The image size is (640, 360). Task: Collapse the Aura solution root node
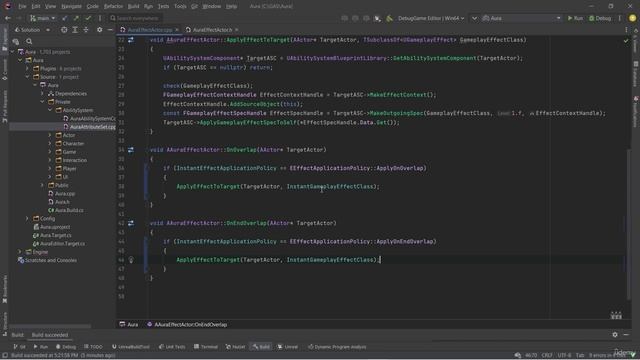tap(12, 52)
